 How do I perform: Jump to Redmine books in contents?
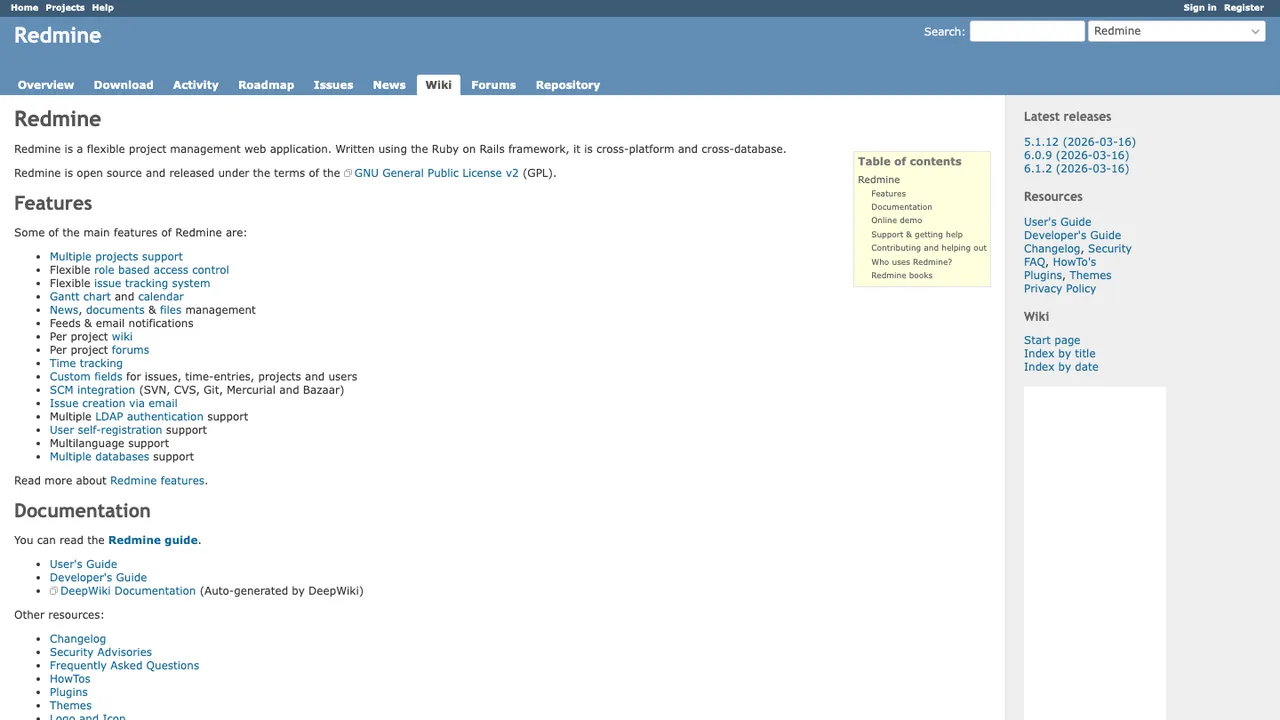(x=901, y=276)
